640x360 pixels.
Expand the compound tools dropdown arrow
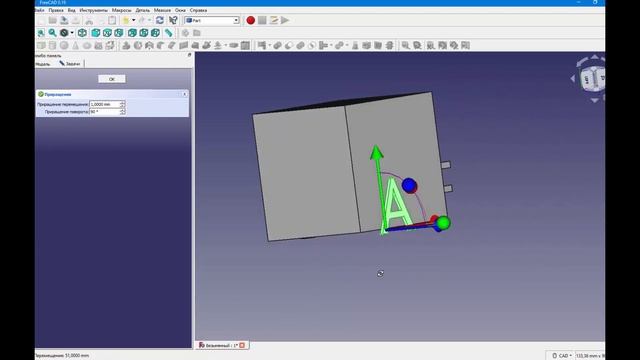[x=269, y=46]
